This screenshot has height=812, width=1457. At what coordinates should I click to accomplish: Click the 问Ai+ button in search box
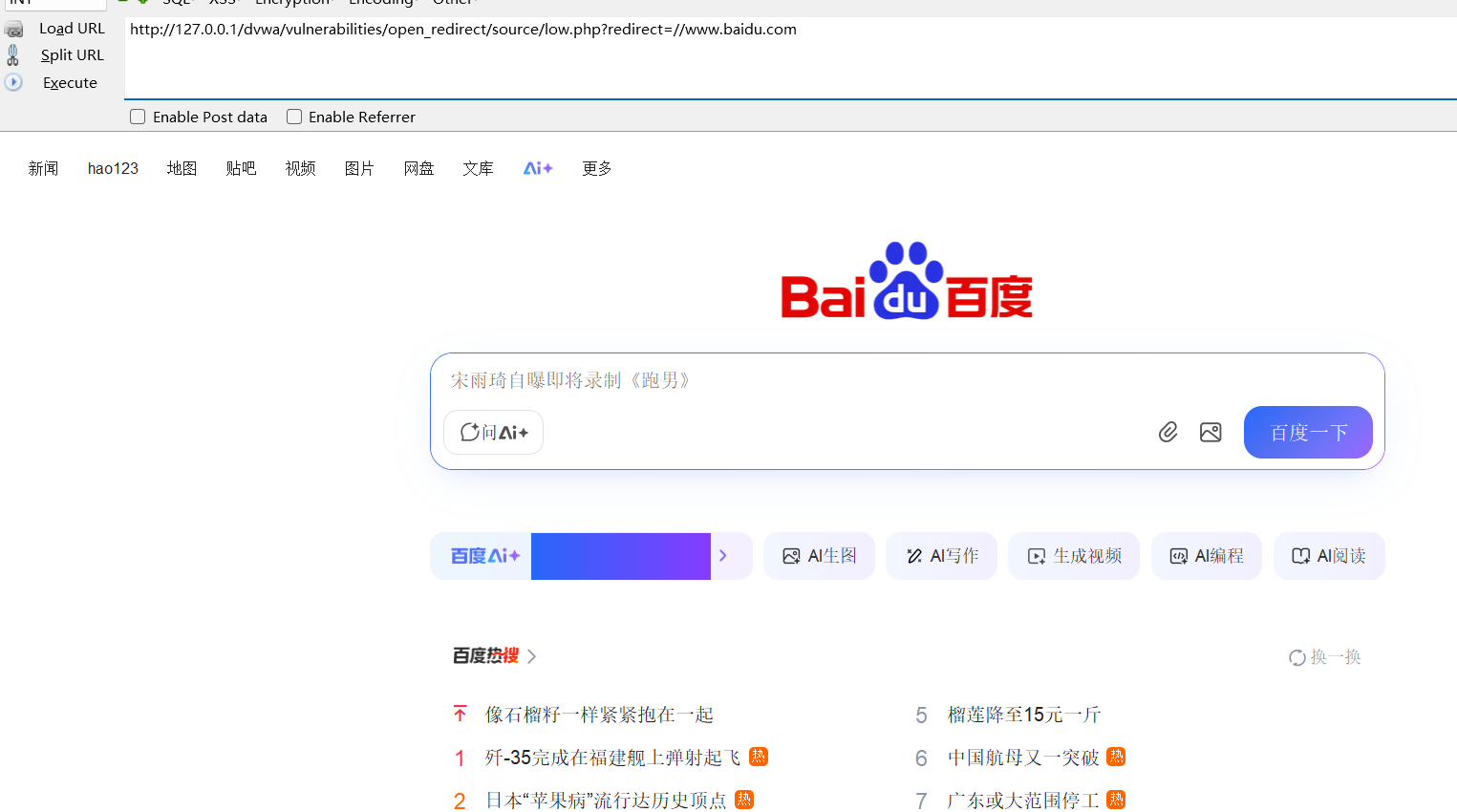click(493, 432)
